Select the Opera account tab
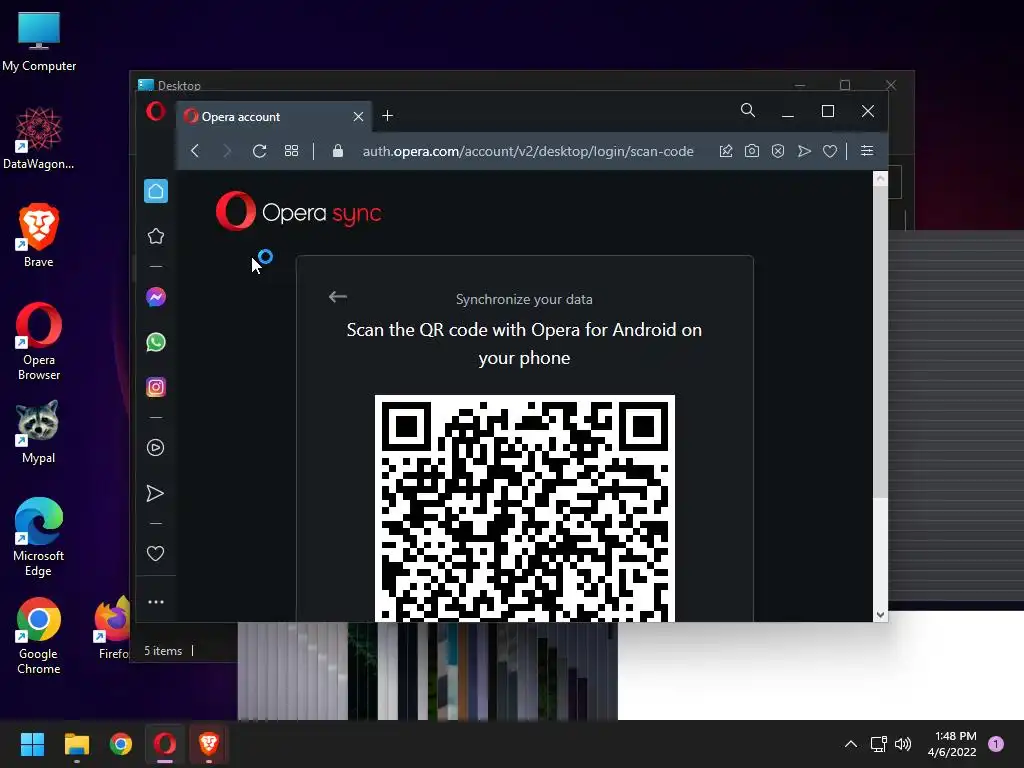 pyautogui.click(x=274, y=116)
